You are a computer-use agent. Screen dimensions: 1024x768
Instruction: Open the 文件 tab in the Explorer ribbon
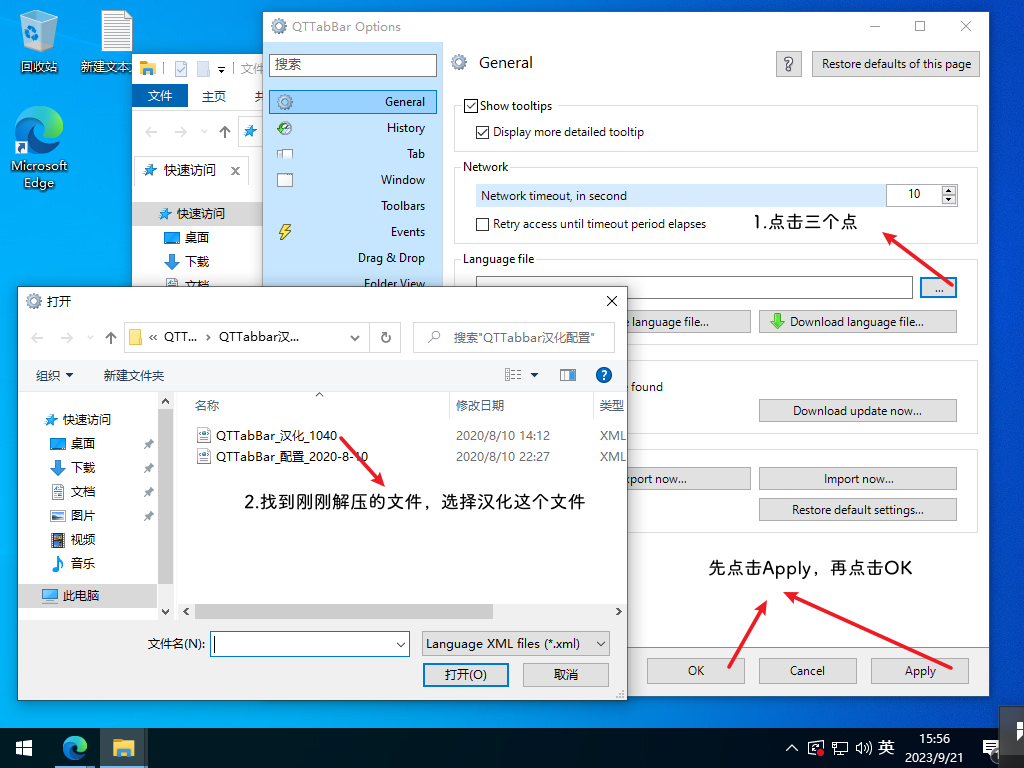pyautogui.click(x=160, y=96)
